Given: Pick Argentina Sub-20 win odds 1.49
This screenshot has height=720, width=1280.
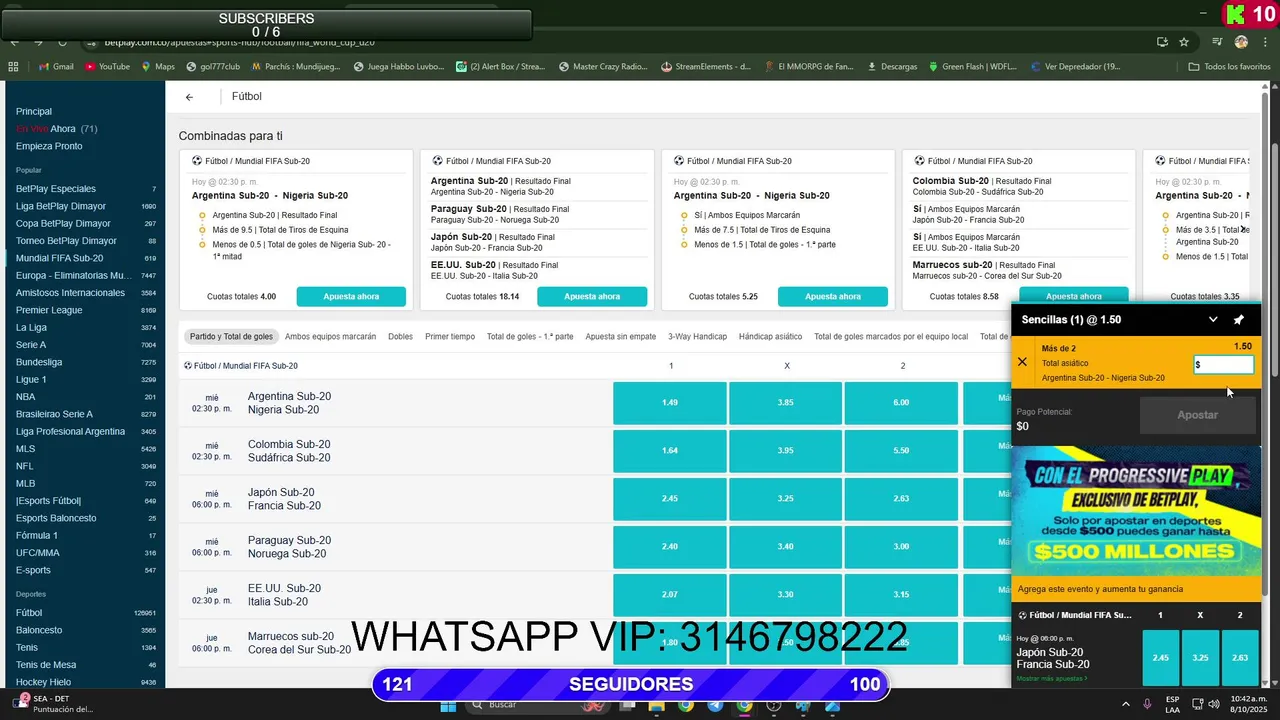Looking at the screenshot, I should tap(670, 403).
